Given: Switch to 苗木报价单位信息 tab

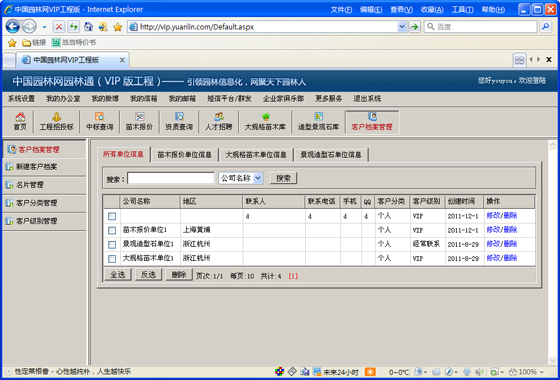Looking at the screenshot, I should click(x=185, y=155).
